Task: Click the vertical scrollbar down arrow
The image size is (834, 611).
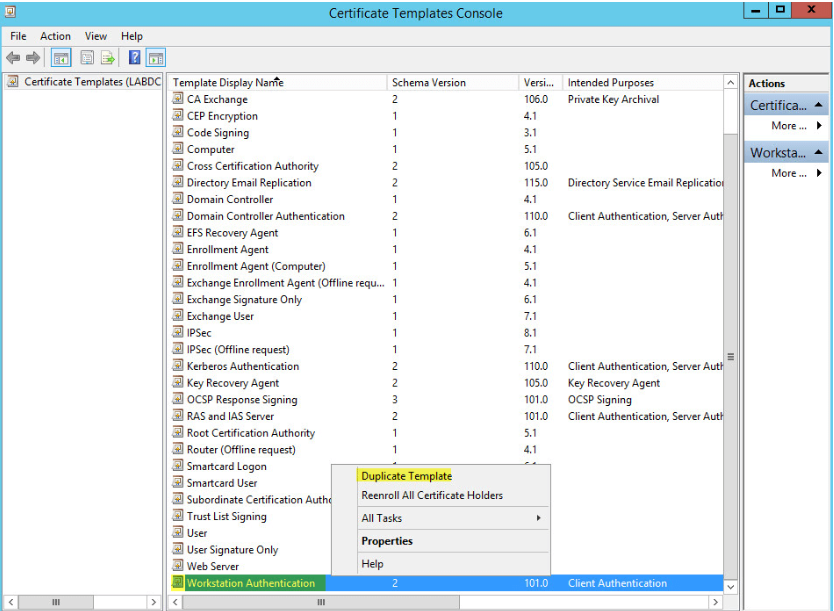Action: coord(731,588)
